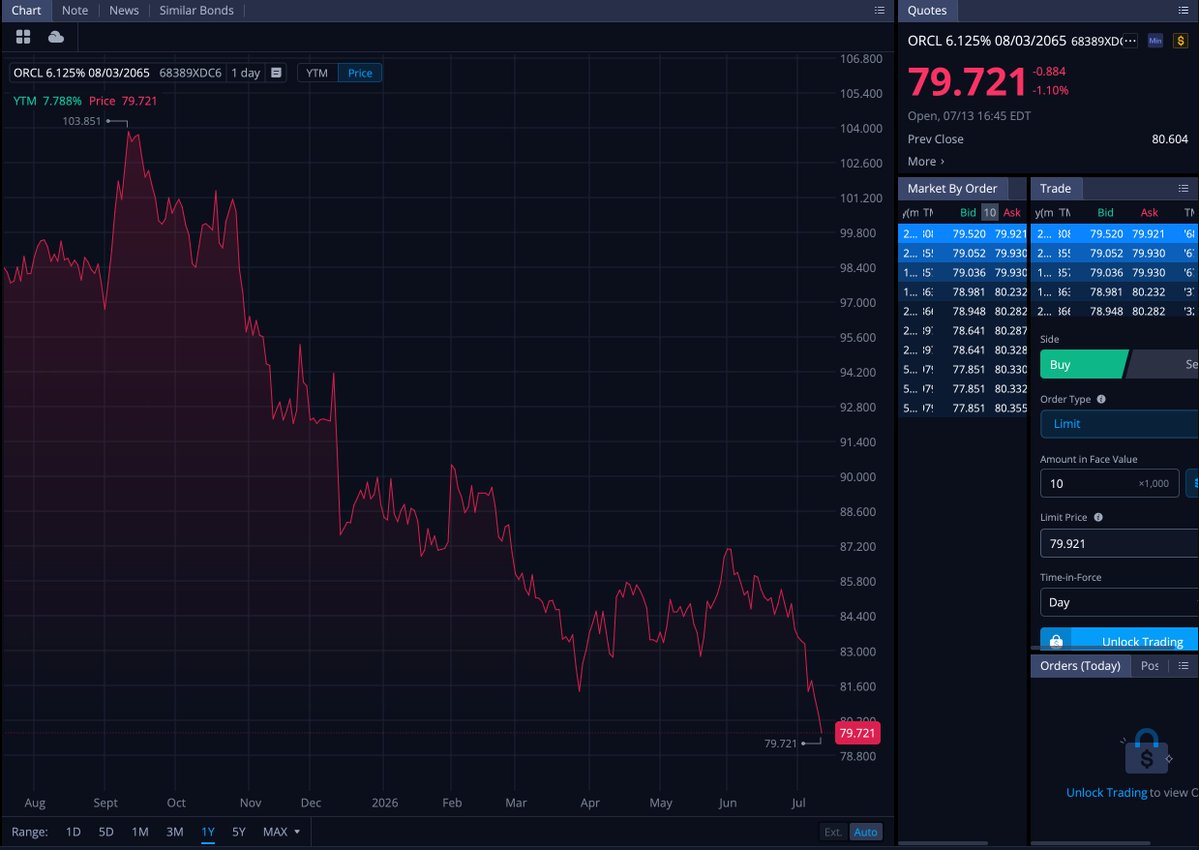This screenshot has width=1199, height=850.
Task: Switch to the Positions tab
Action: point(1149,666)
